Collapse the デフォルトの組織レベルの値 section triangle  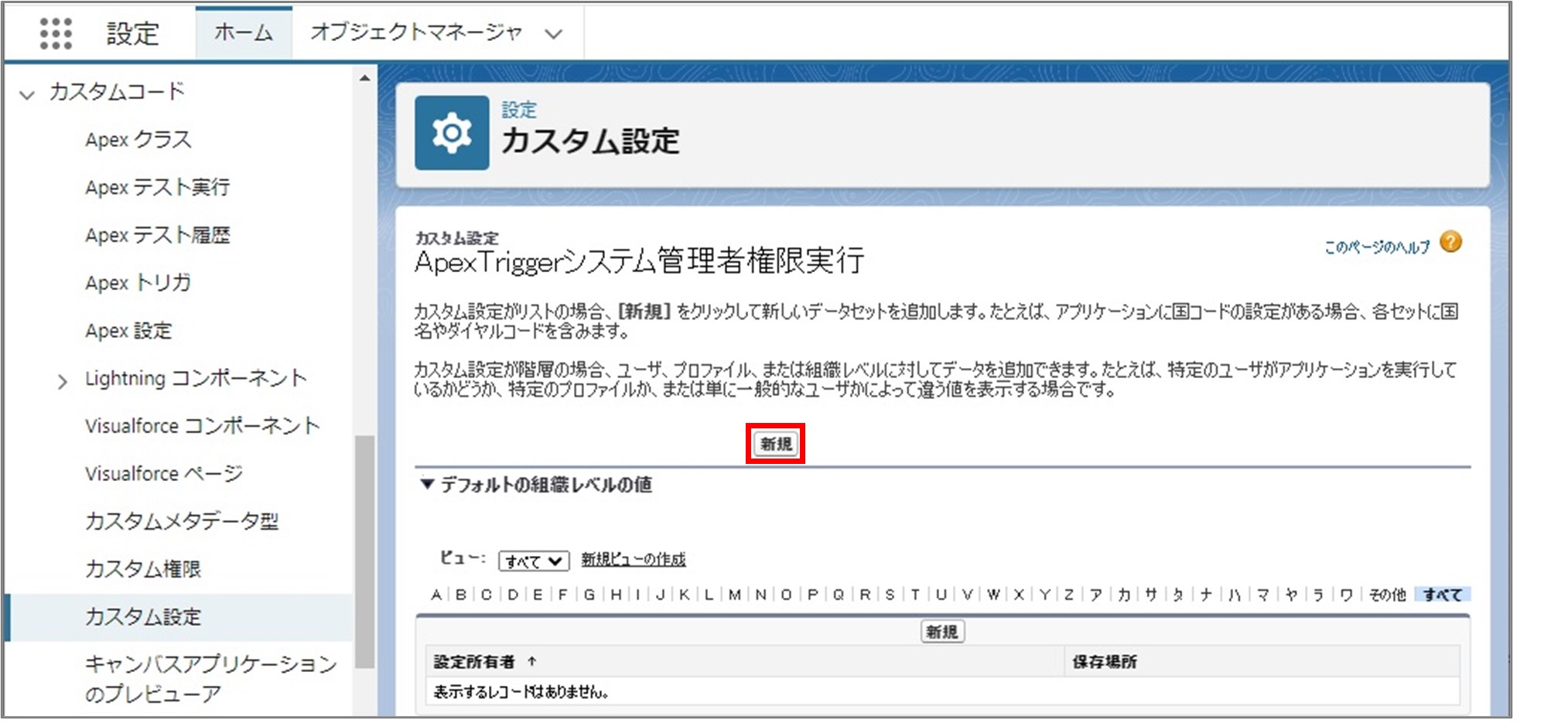pyautogui.click(x=426, y=484)
